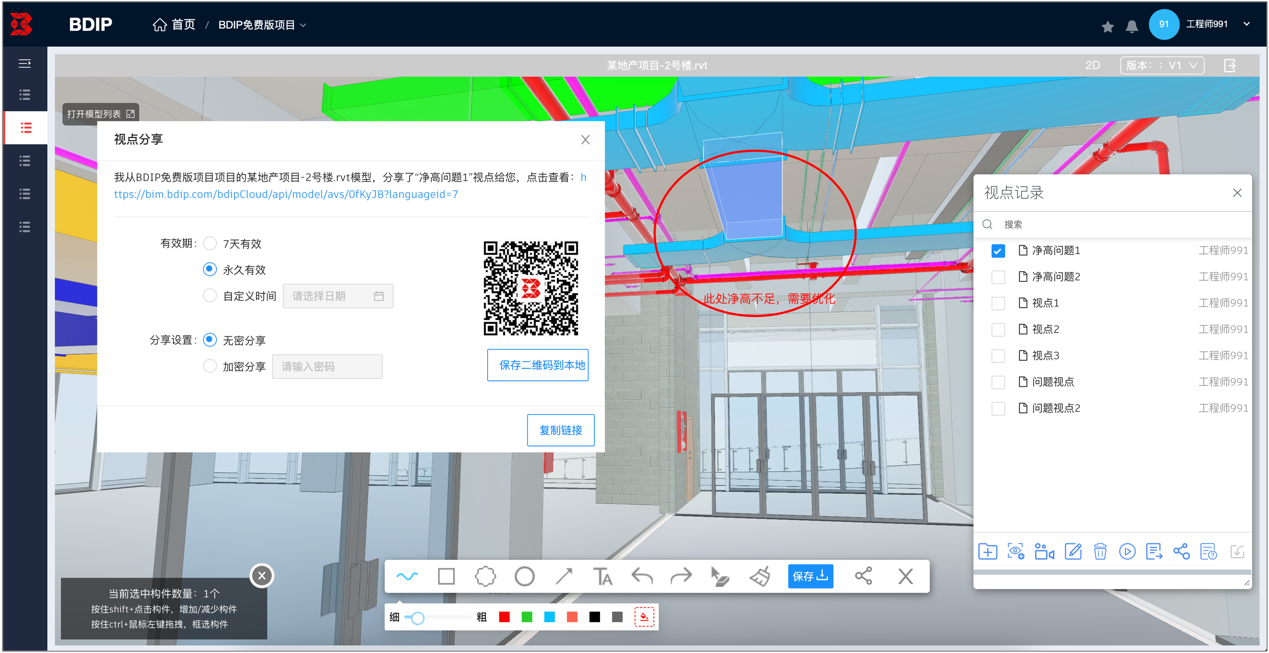Open the 请选择日期 date picker
This screenshot has width=1269, height=653.
tap(338, 296)
